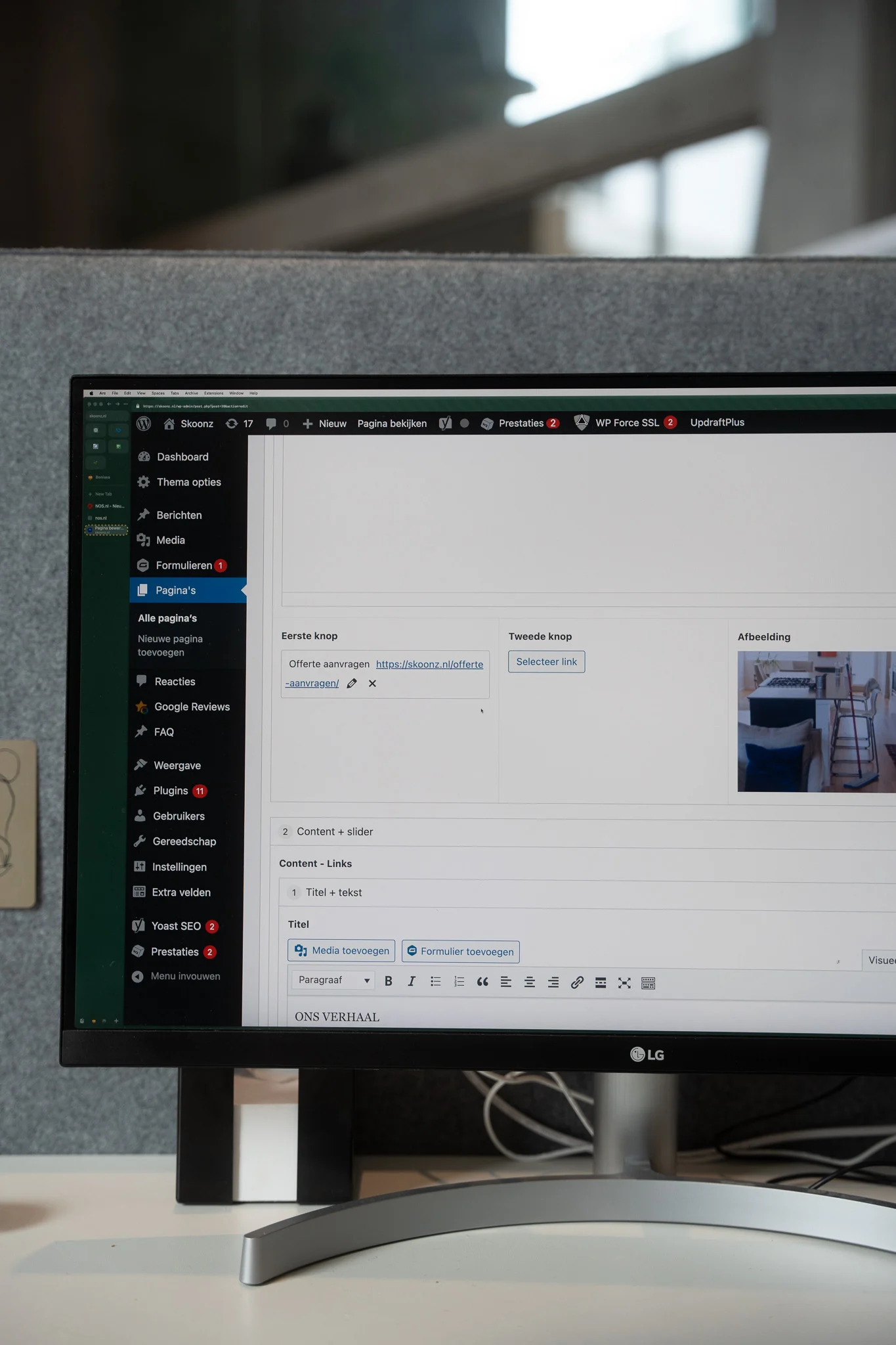Open the Media library menu
The height and width of the screenshot is (1345, 896).
point(161,540)
